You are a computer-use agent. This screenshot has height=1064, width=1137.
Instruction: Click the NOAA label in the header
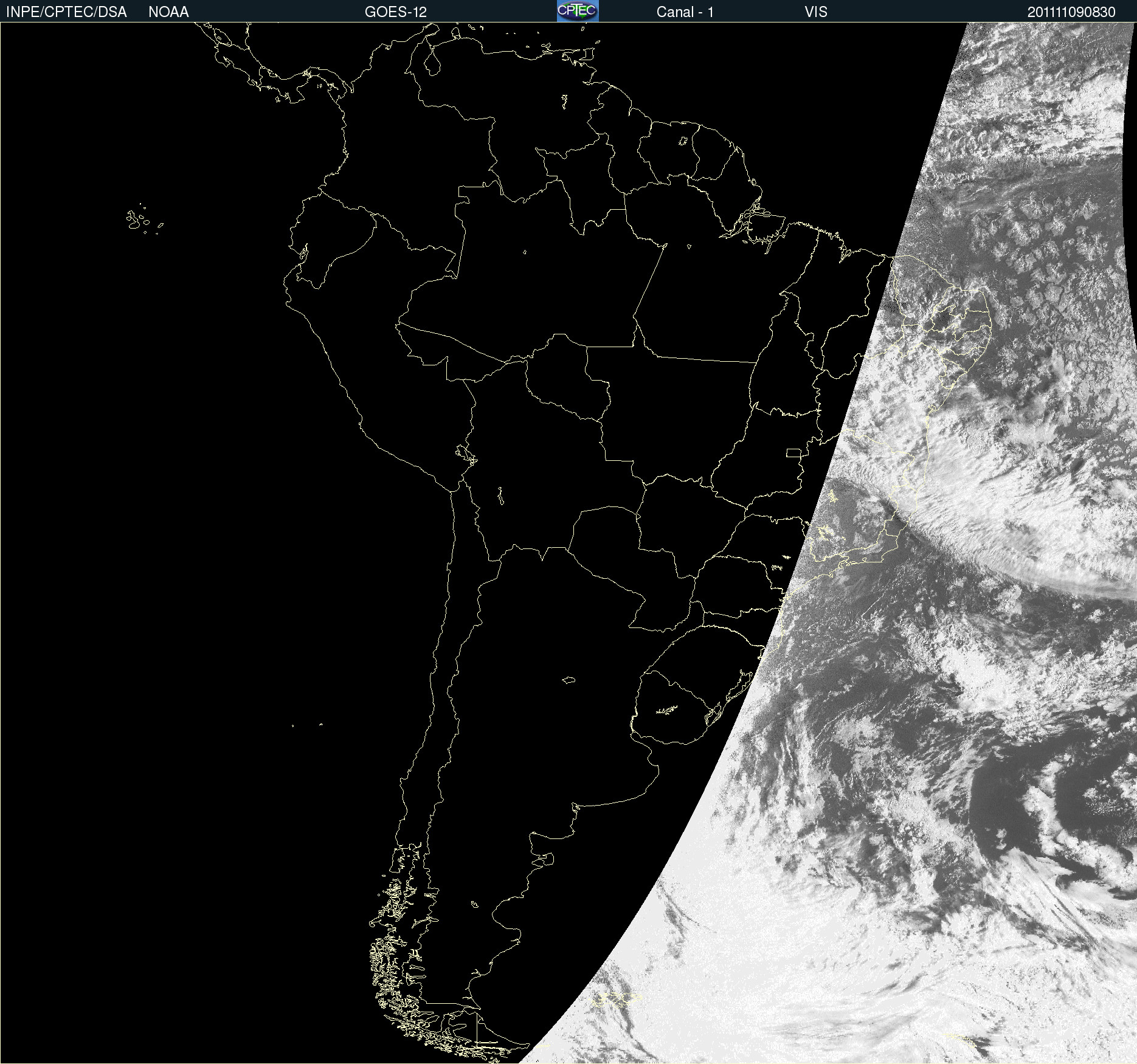tap(168, 12)
